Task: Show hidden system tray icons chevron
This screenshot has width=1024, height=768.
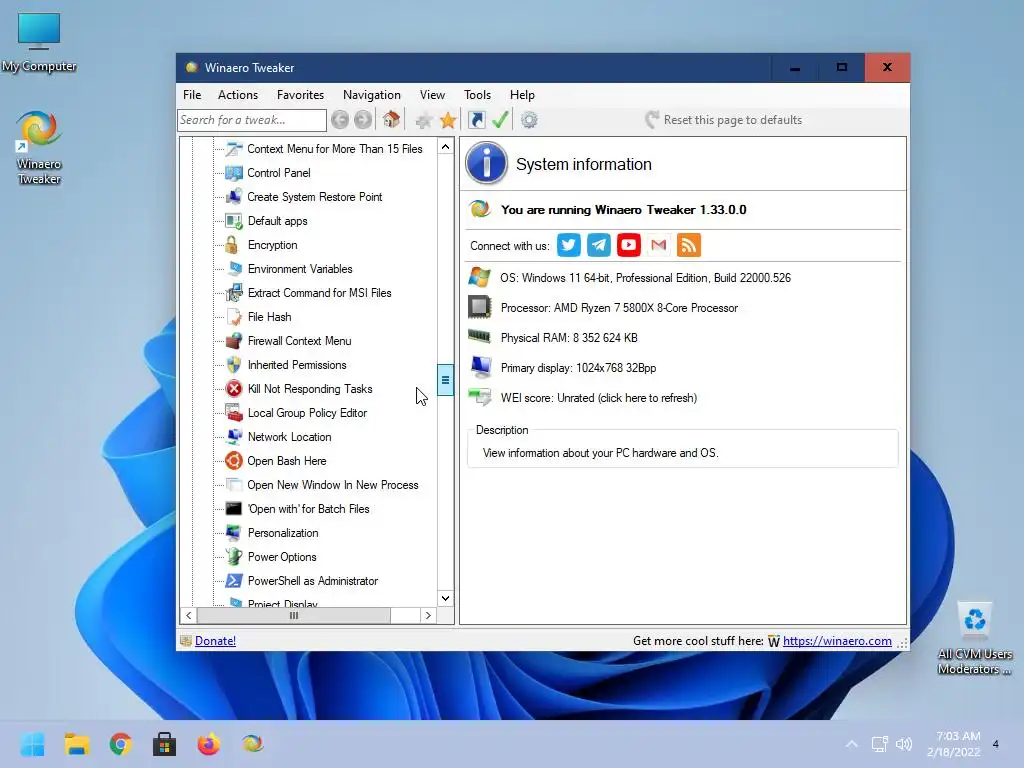Action: [852, 744]
